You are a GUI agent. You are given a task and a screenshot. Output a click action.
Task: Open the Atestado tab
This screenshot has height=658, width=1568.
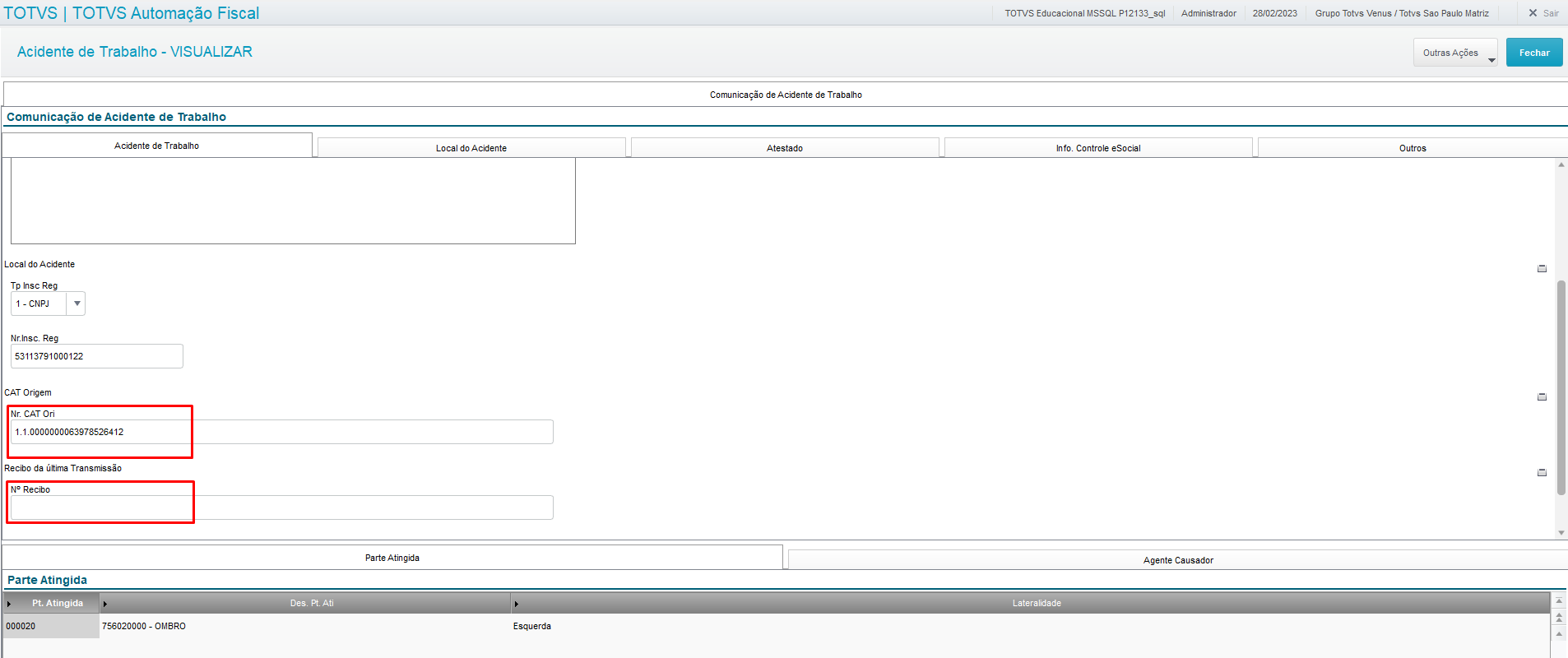pyautogui.click(x=785, y=148)
